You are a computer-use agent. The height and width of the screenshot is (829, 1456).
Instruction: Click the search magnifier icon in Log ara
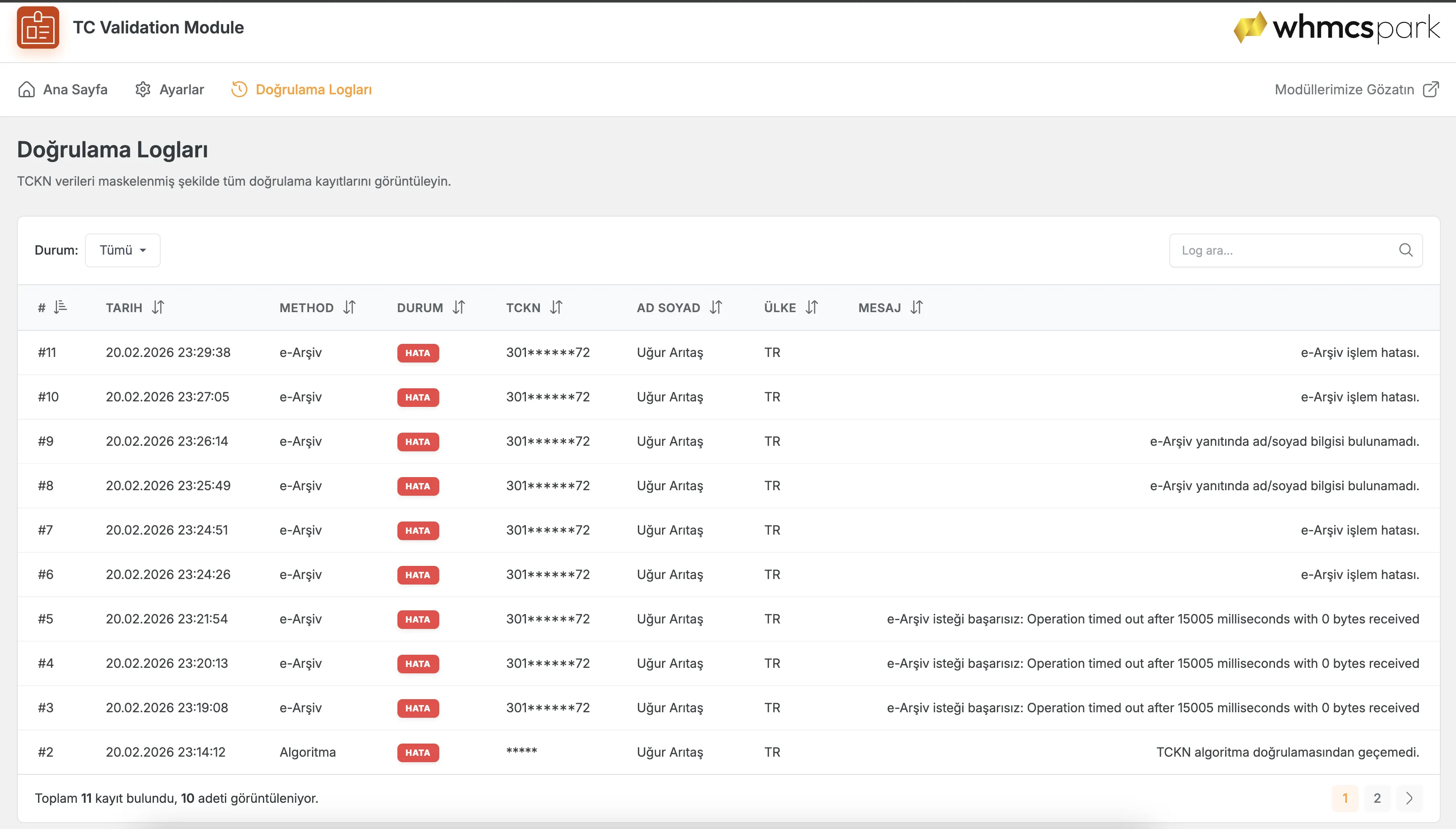pos(1405,250)
